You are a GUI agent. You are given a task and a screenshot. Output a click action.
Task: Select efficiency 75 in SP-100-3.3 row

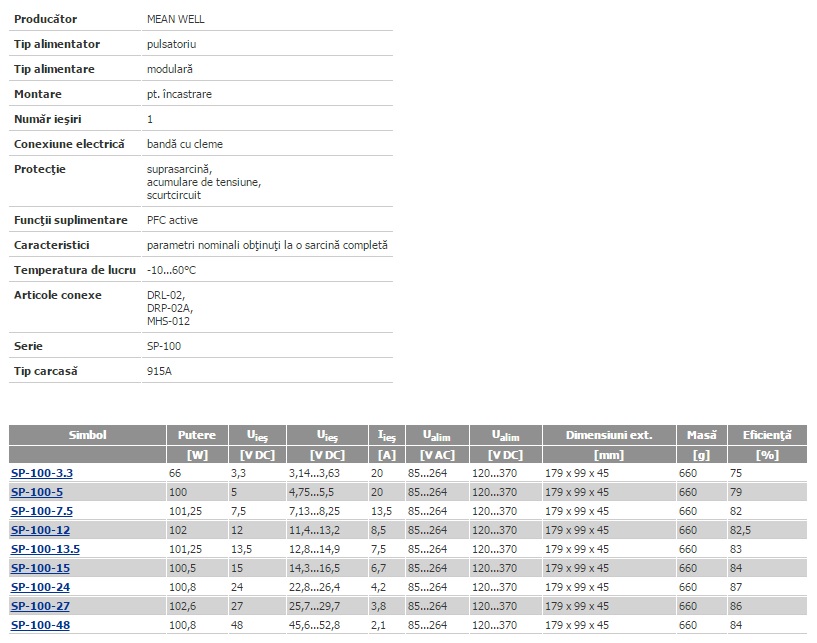click(736, 473)
